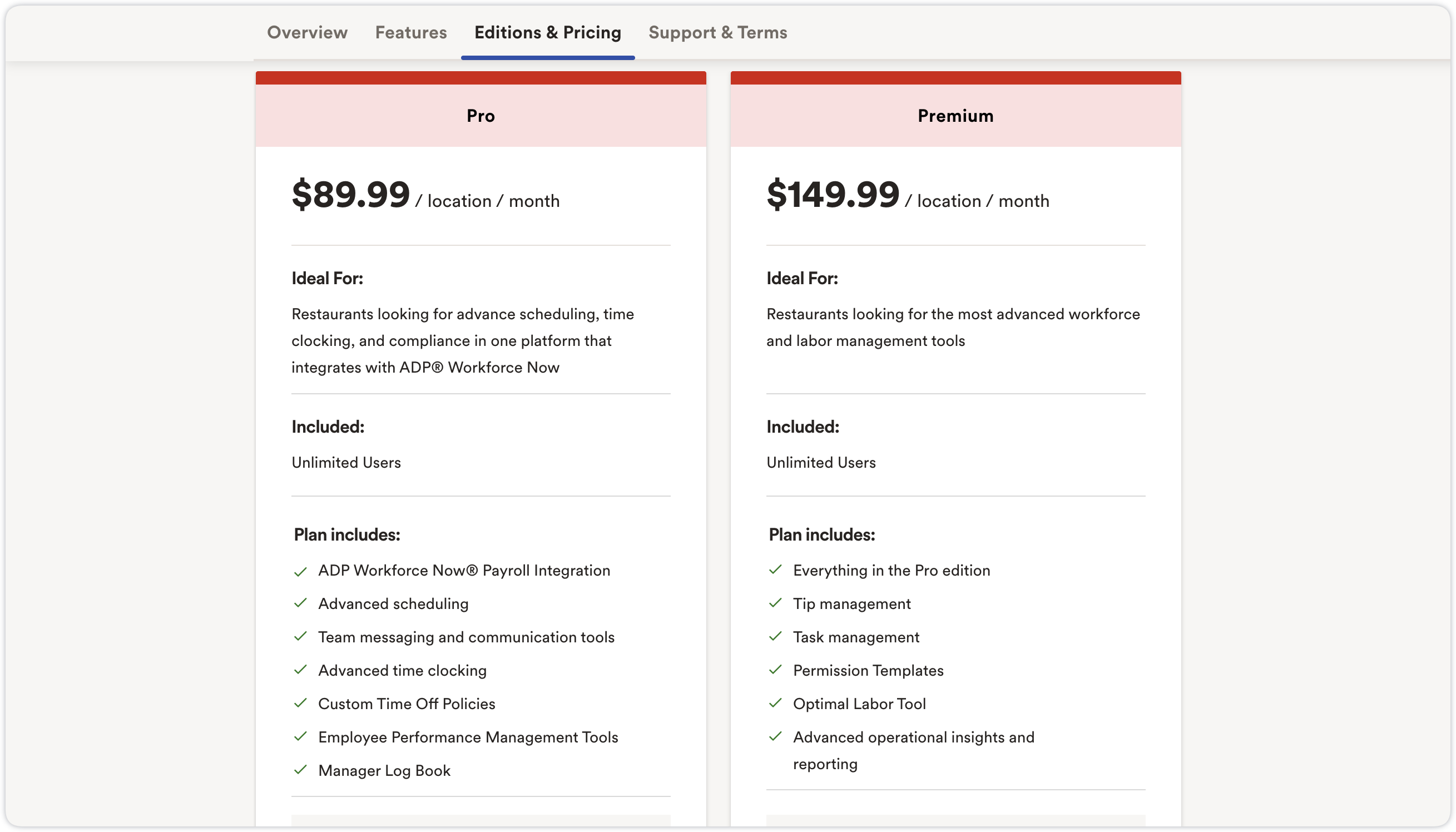Click the $89.99 price text
This screenshot has height=832, width=1456.
point(351,195)
